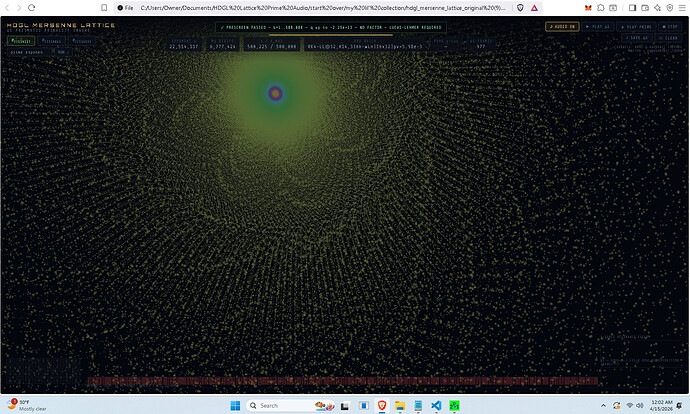Click the PLAY PRIME button

[x=631, y=26]
